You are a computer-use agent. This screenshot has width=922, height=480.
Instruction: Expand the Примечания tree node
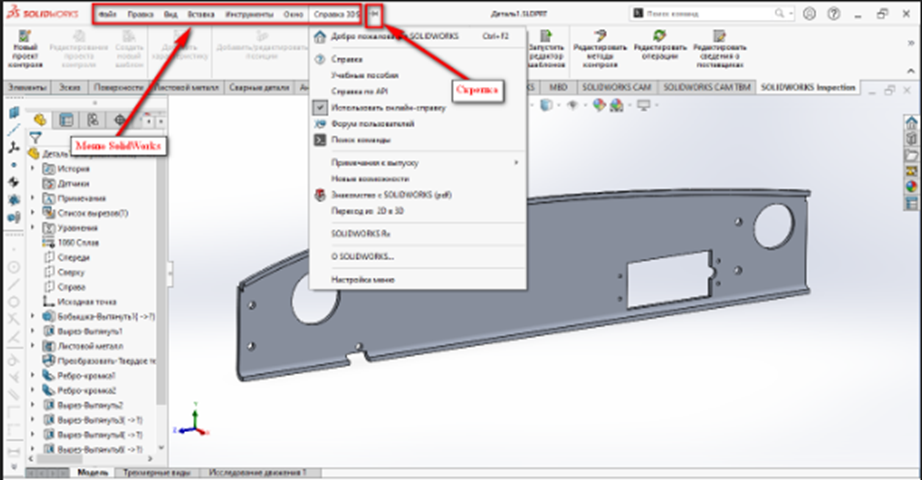point(33,198)
